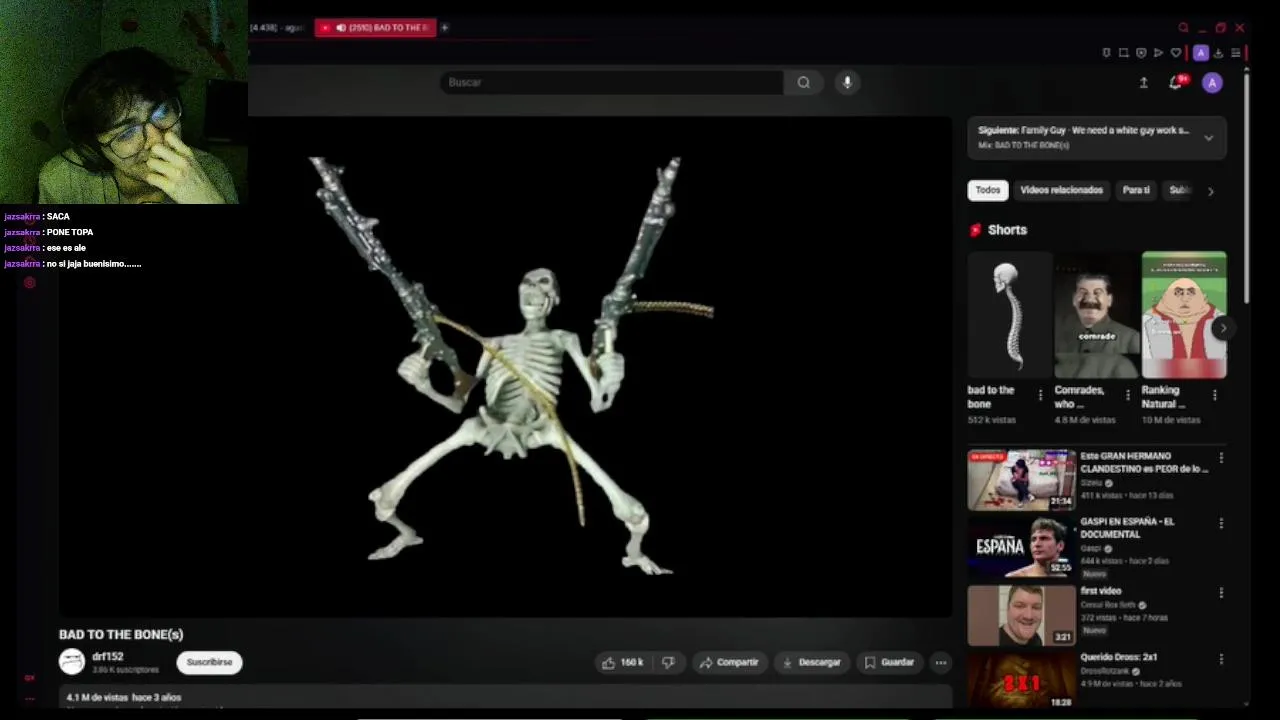Open the Ranking Natural short thumbnail
The height and width of the screenshot is (720, 1280).
[1184, 315]
